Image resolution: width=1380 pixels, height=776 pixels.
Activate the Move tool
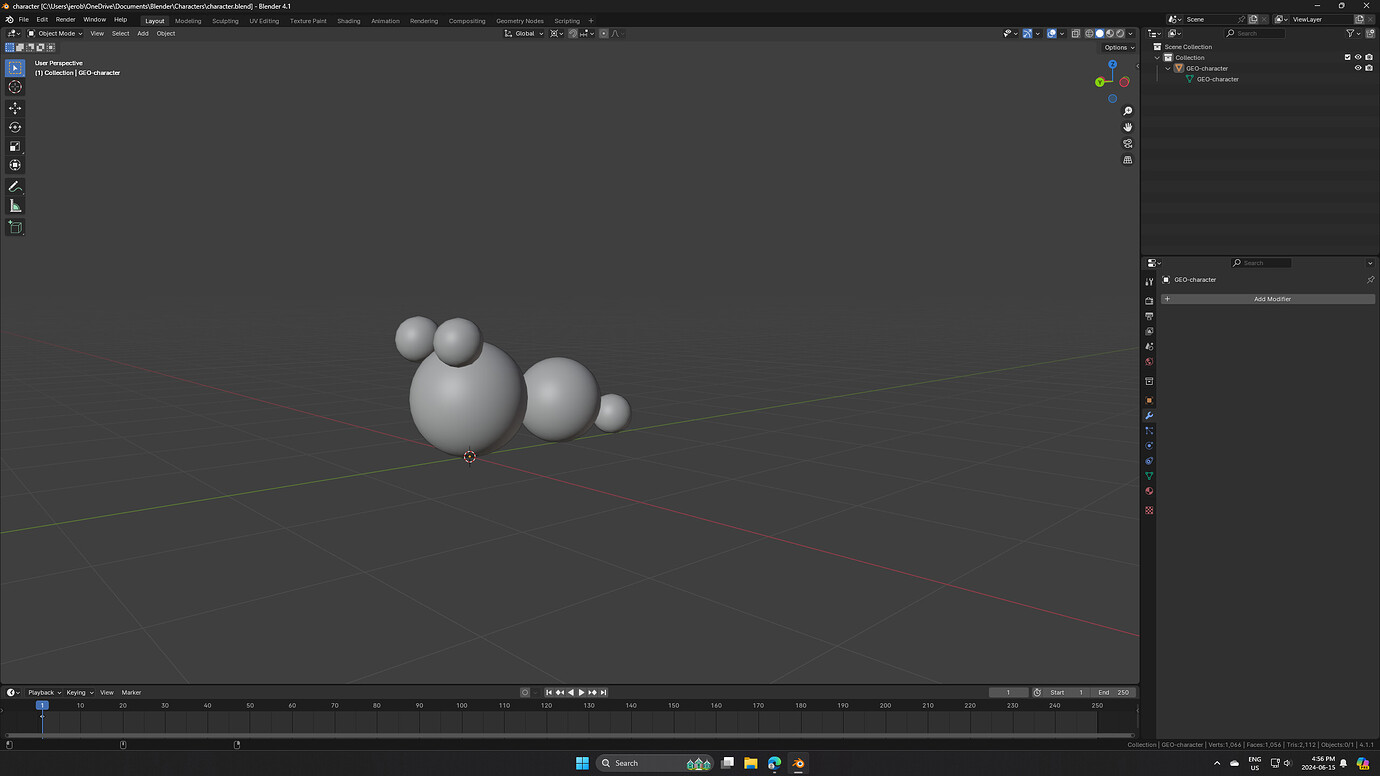(15, 108)
